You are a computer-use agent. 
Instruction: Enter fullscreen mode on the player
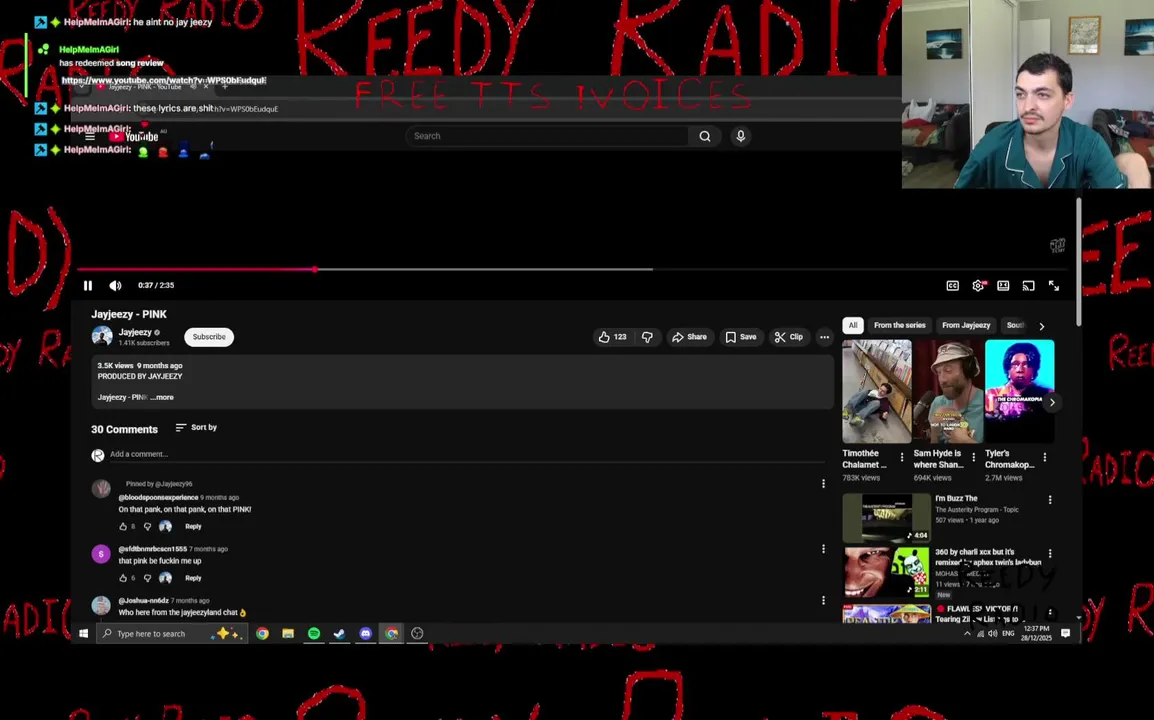tap(1054, 286)
